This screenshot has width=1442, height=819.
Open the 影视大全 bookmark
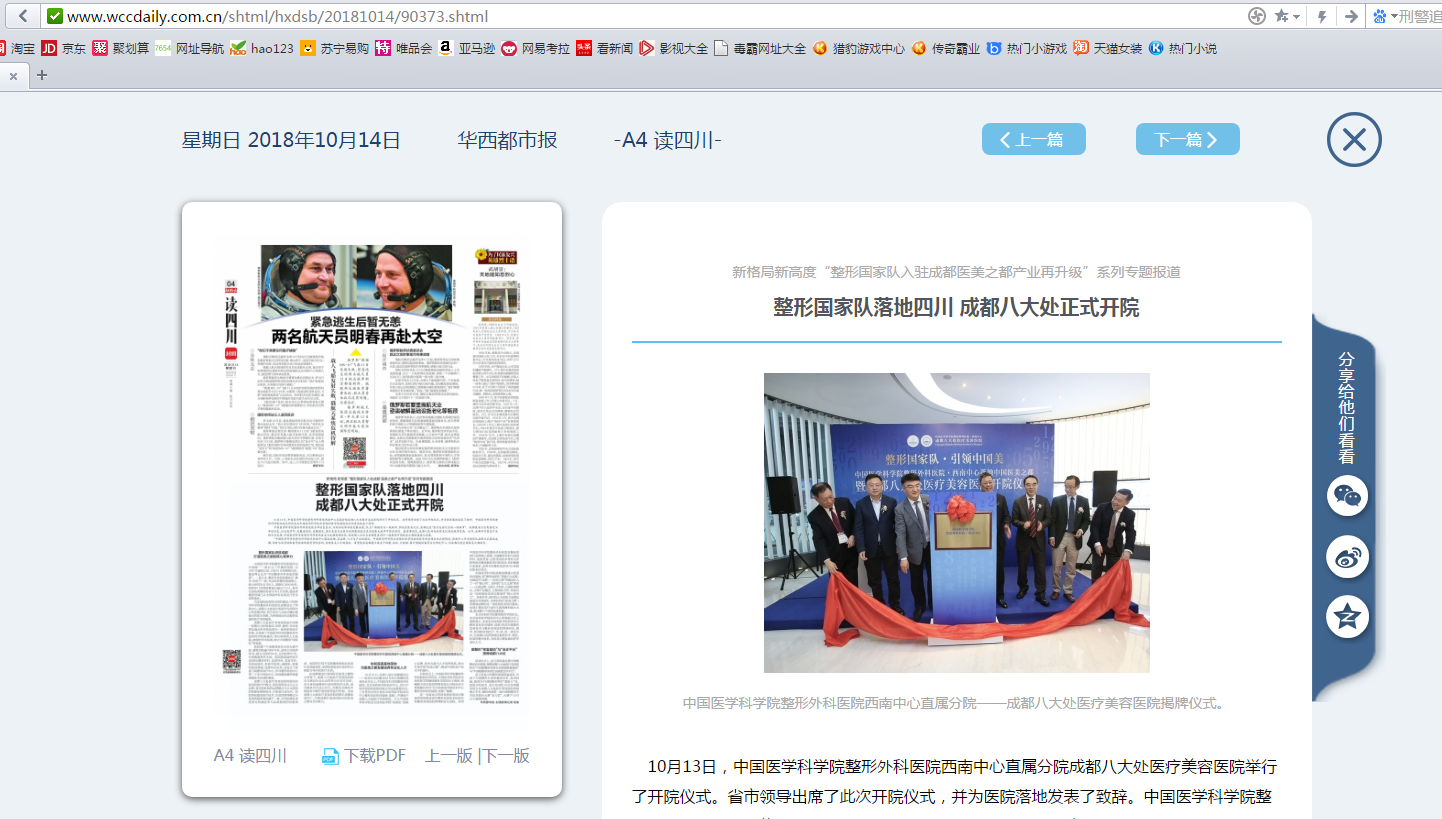pos(674,48)
